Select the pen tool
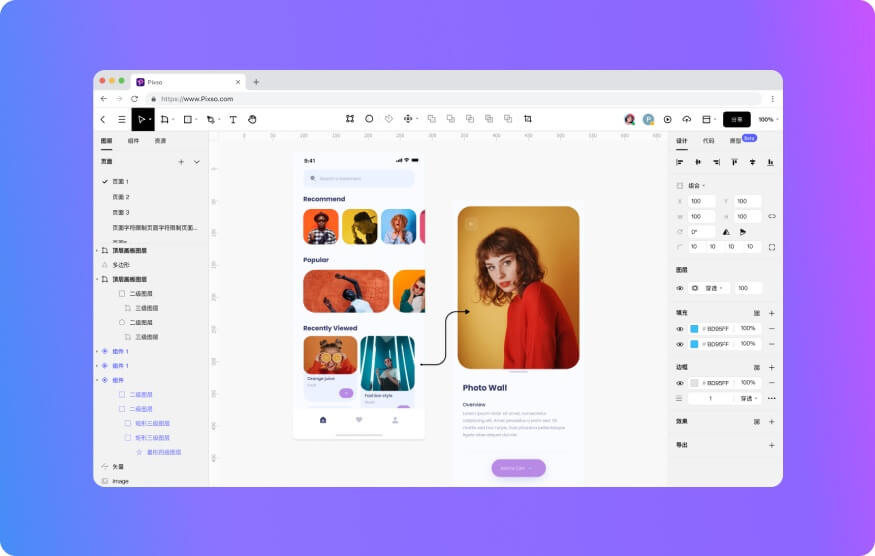The image size is (875, 556). click(210, 119)
